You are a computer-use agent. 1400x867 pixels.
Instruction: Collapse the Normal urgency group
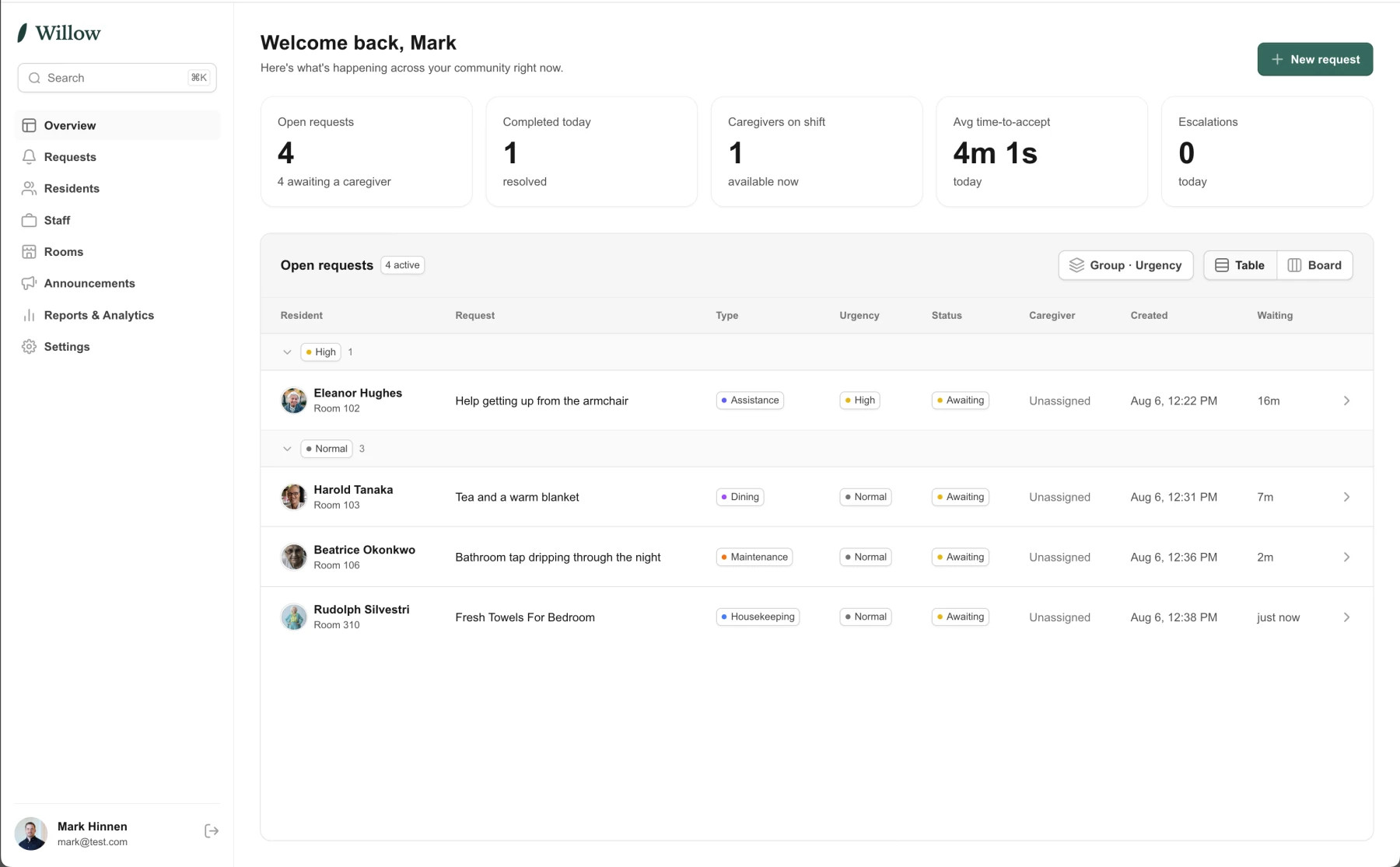tap(287, 449)
